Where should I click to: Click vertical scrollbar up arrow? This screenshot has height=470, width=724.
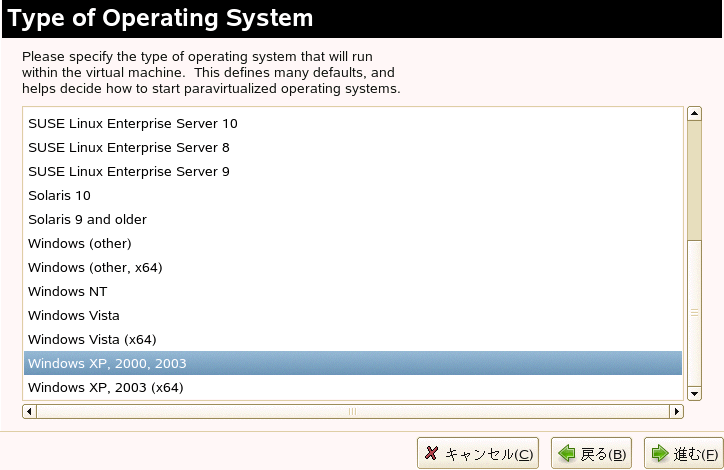[694, 114]
